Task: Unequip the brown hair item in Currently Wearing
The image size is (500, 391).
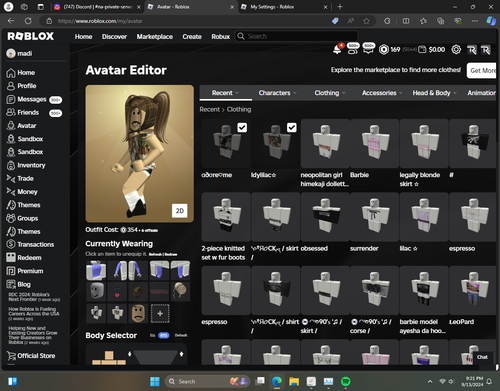Action: coord(138,292)
